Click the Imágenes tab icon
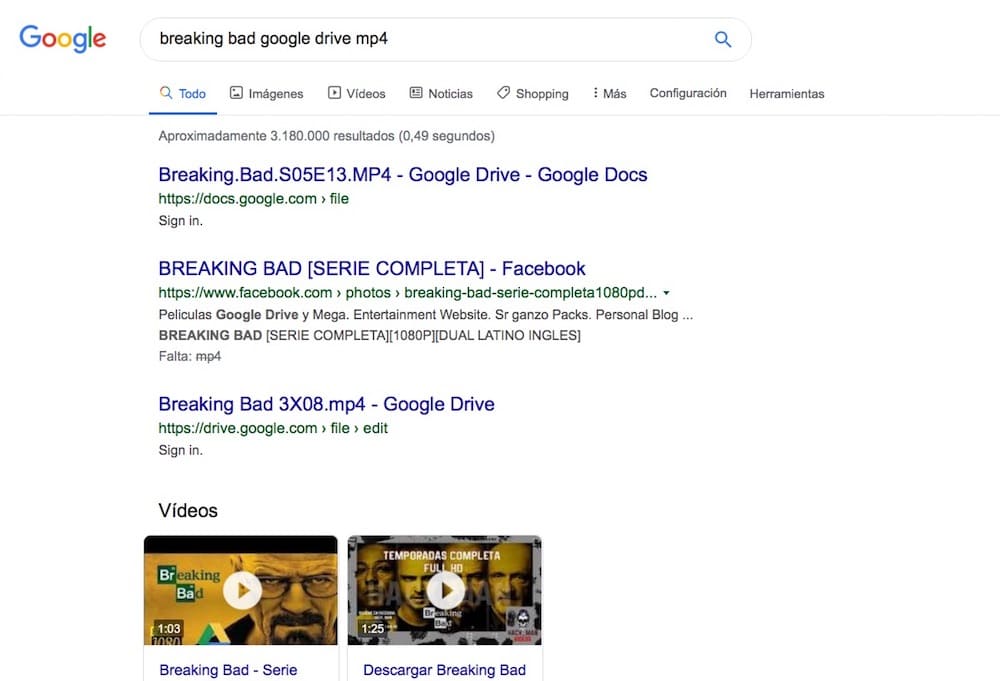The height and width of the screenshot is (681, 1000). tap(236, 93)
